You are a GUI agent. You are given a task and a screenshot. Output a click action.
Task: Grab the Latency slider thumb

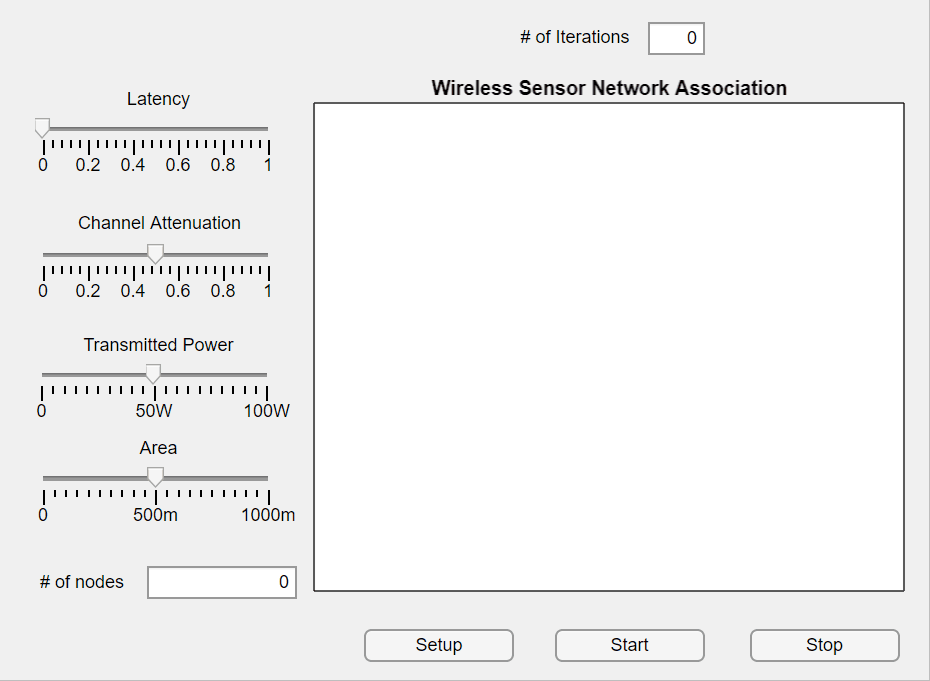42,128
